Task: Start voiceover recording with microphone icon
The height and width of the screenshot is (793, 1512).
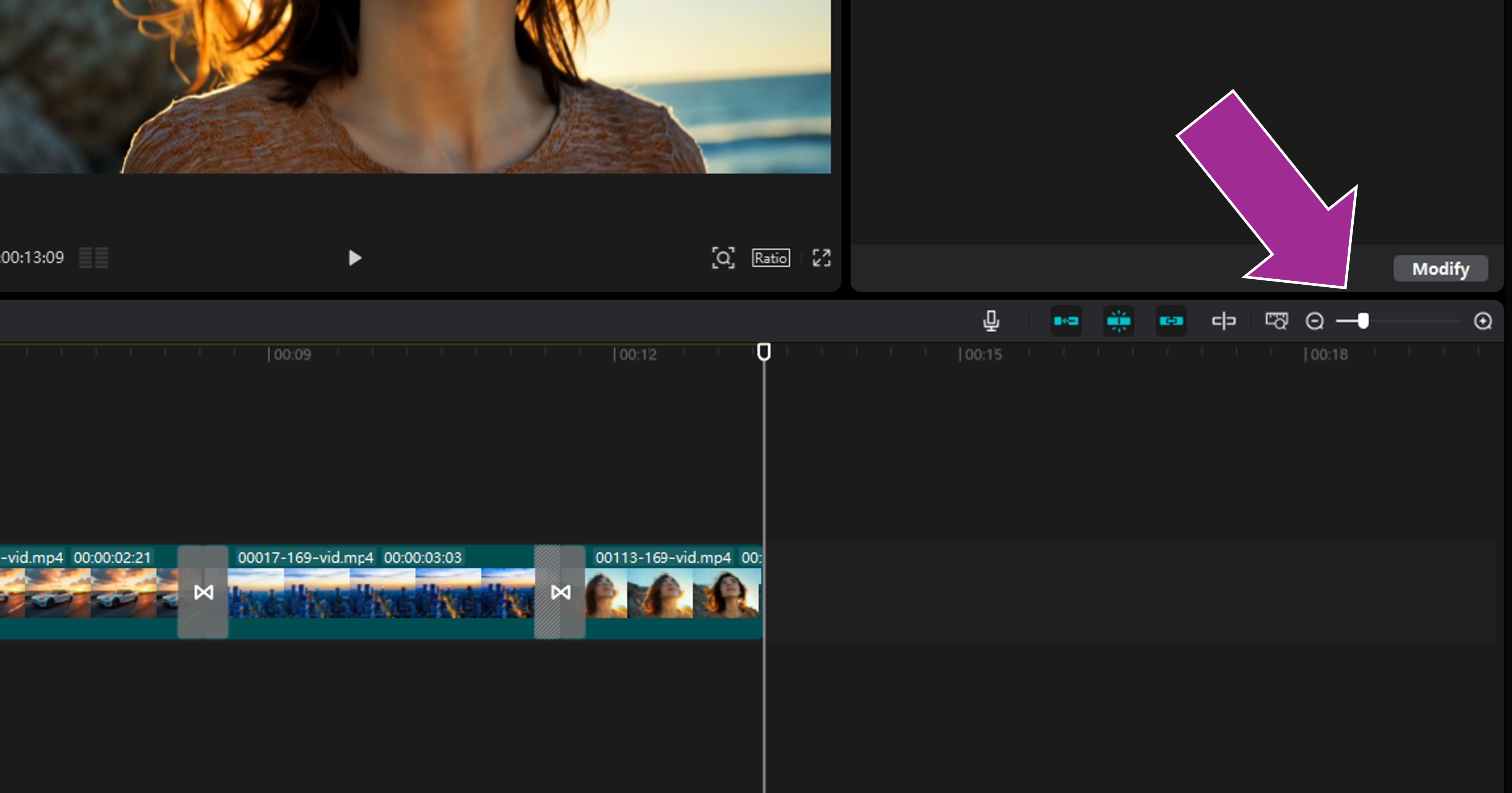Action: [992, 321]
